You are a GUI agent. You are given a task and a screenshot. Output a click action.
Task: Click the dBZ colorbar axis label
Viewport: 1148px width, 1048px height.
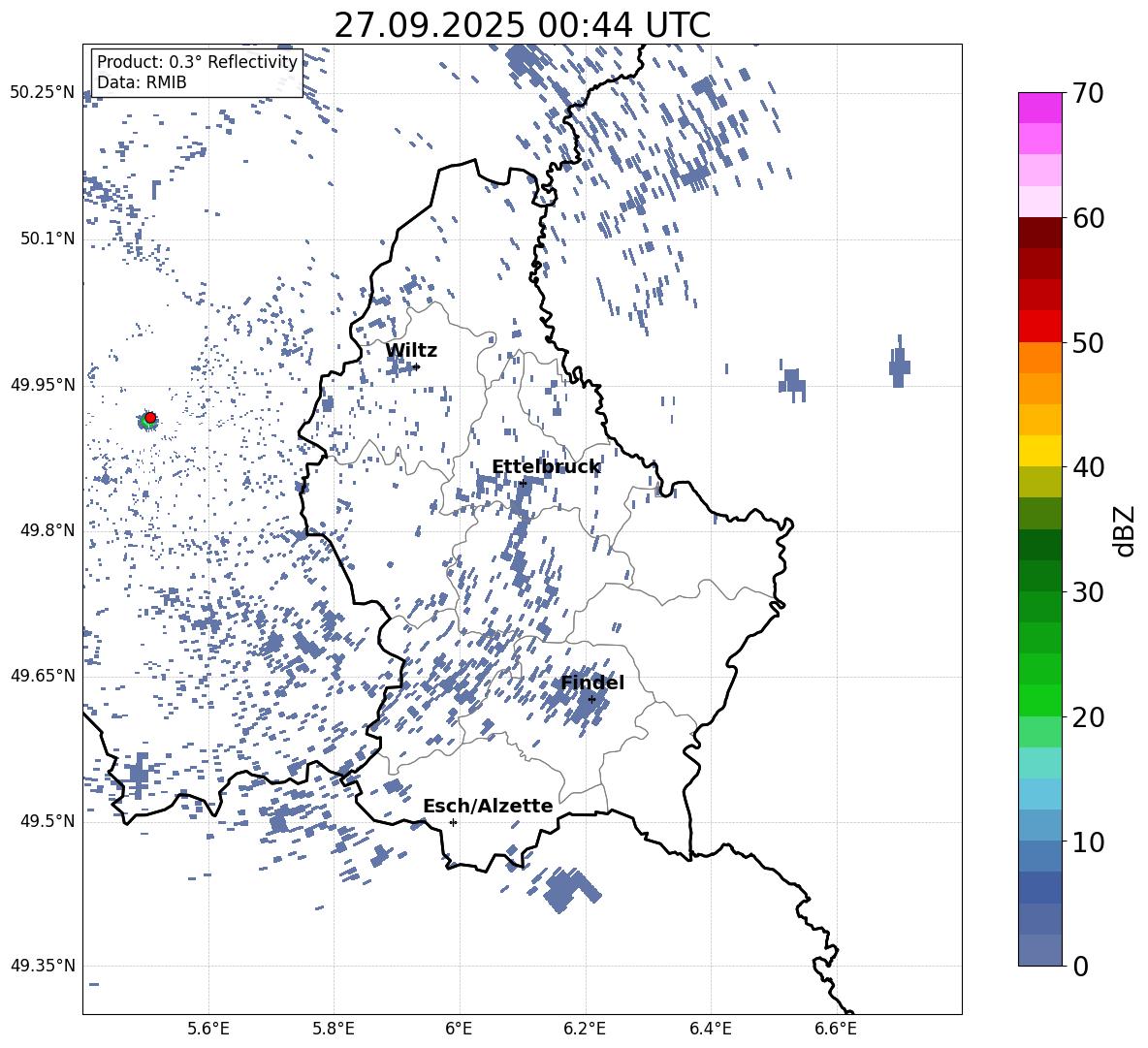[x=1125, y=530]
